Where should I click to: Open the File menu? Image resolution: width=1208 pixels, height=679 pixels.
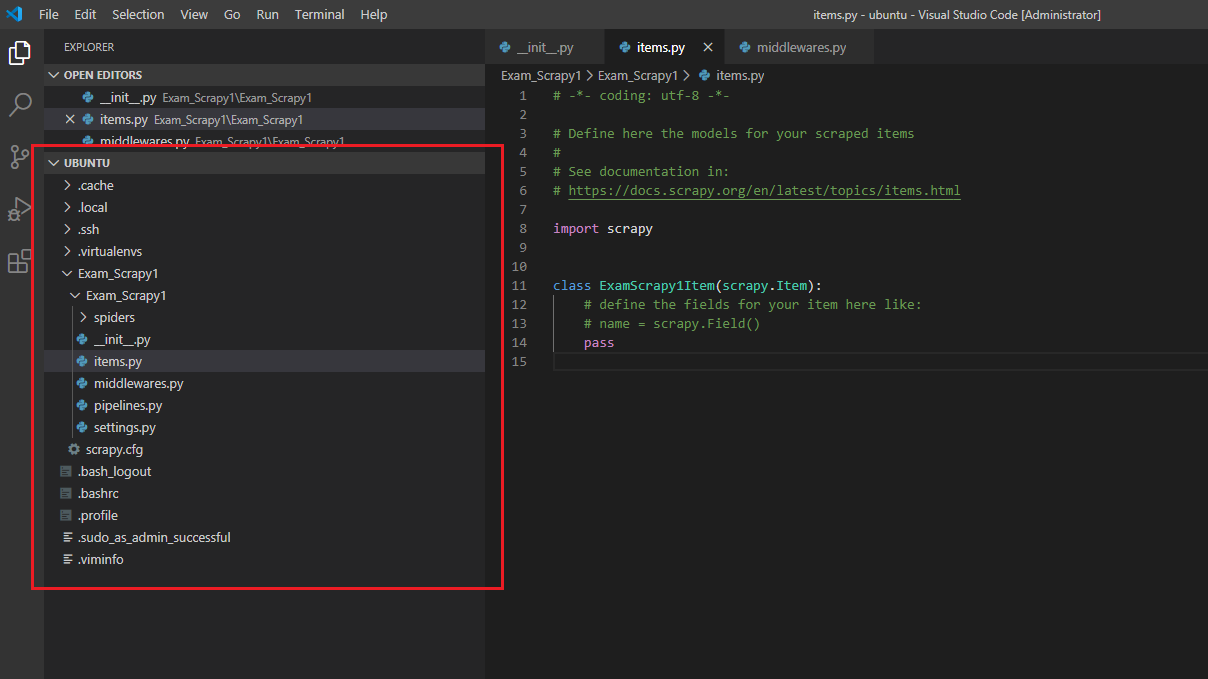(x=49, y=14)
